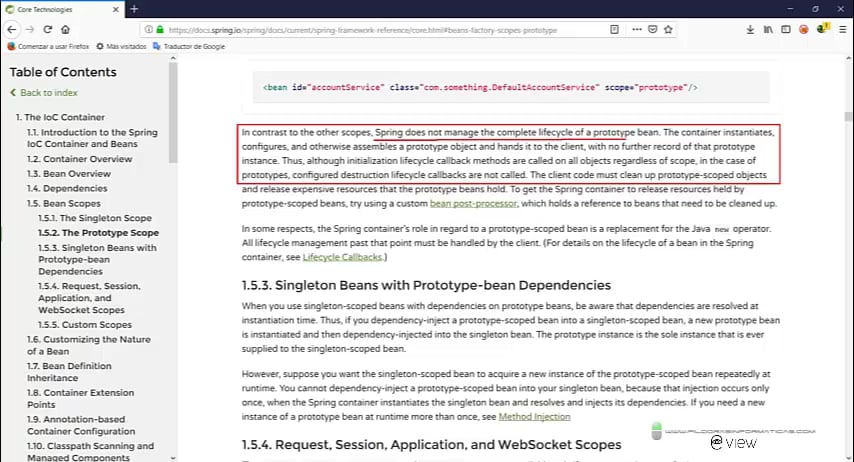854x462 pixels.
Task: Save page to Pocket
Action: pos(652,29)
